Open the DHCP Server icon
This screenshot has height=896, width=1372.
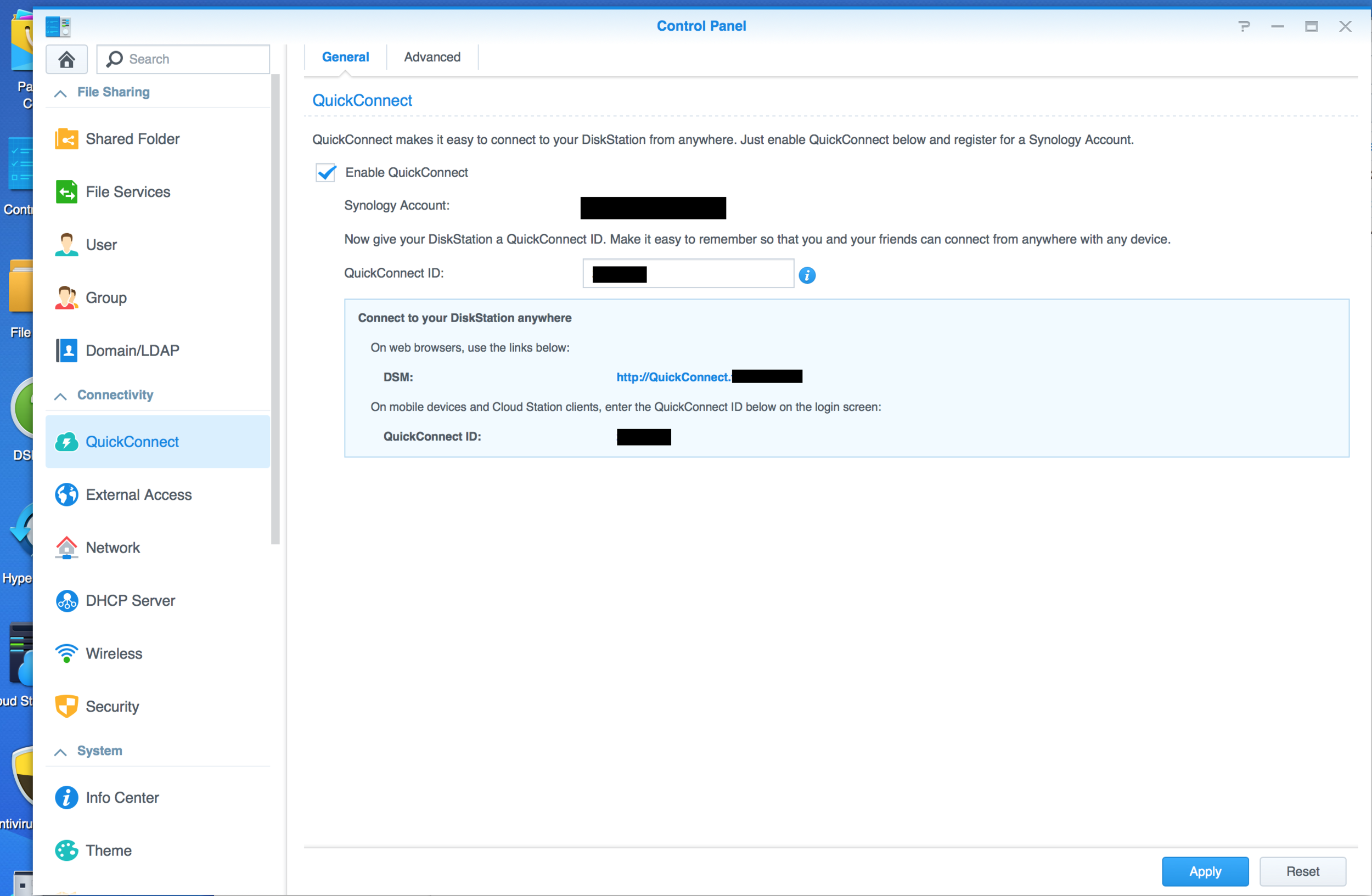66,600
